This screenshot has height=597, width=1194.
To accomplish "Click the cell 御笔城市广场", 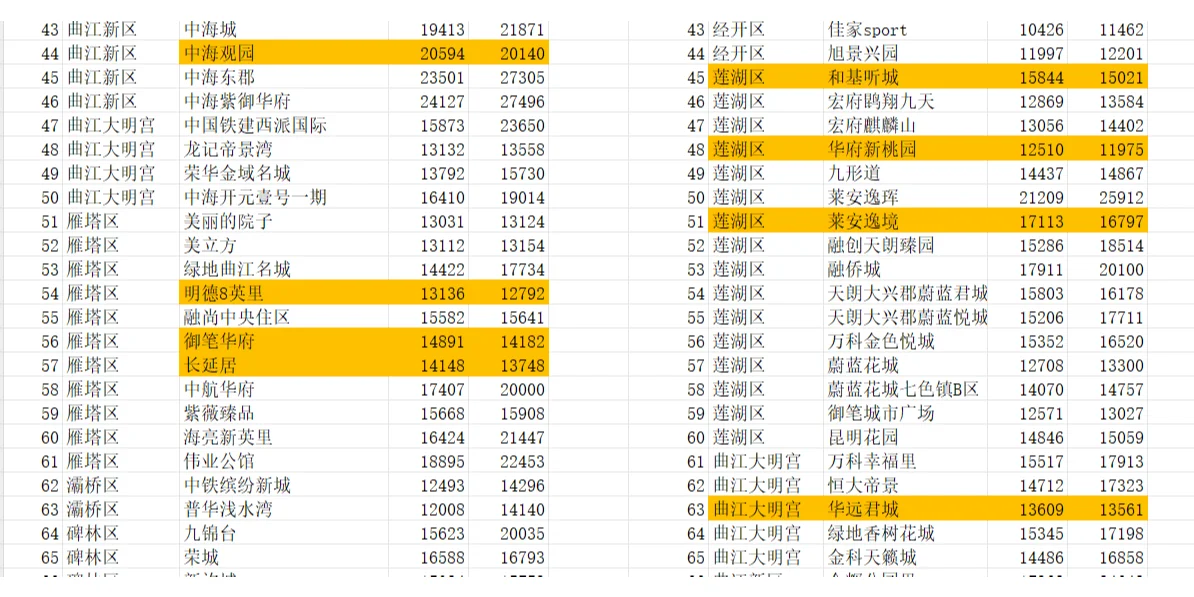I will 905,413.
